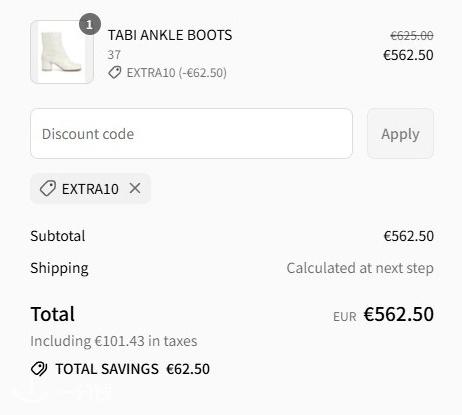Screen dimensions: 462x415
Task: Click the Total Savings tags icon
Action: coord(39,369)
